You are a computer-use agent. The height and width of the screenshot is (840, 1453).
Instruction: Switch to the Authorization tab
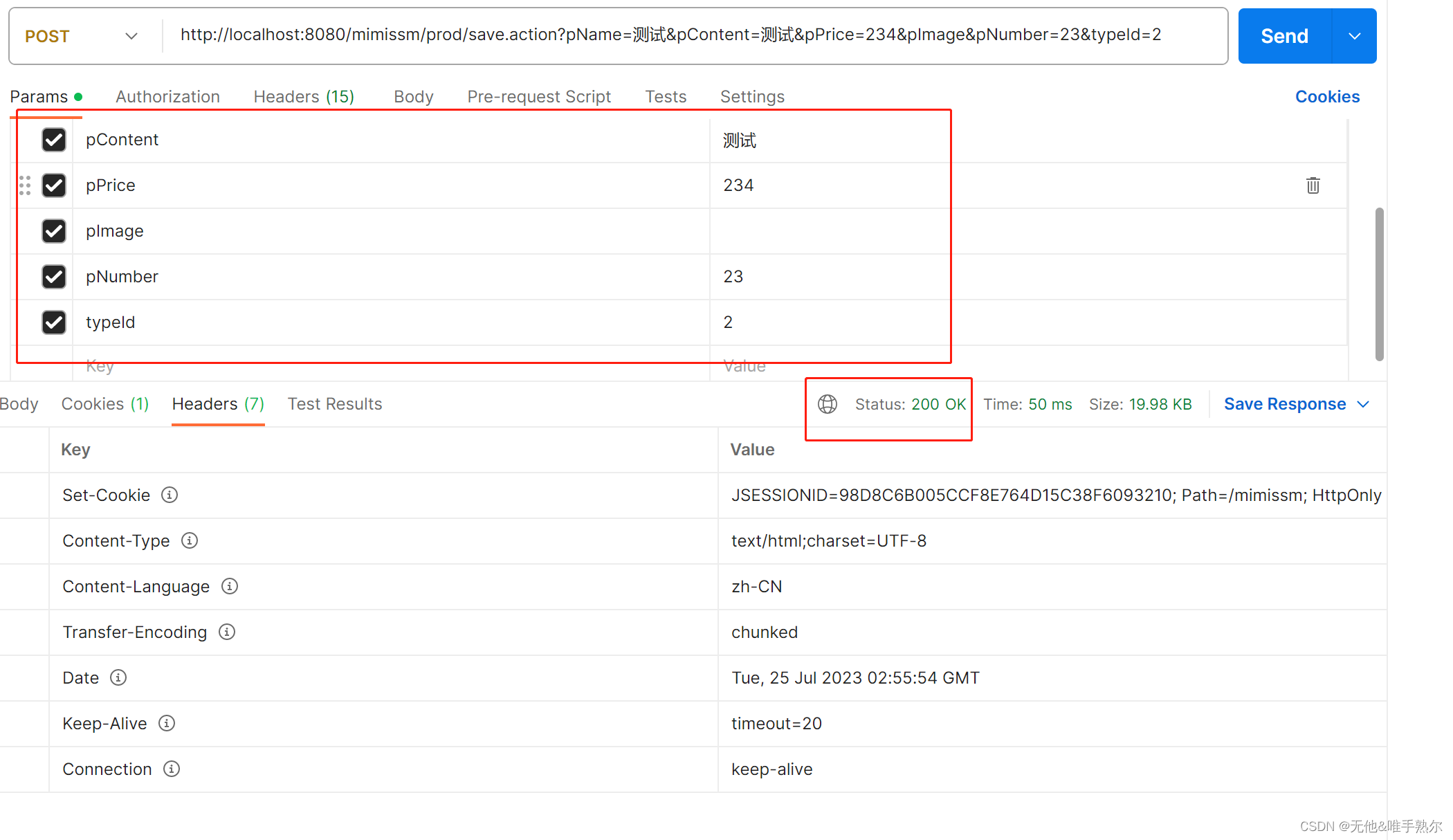pos(167,96)
